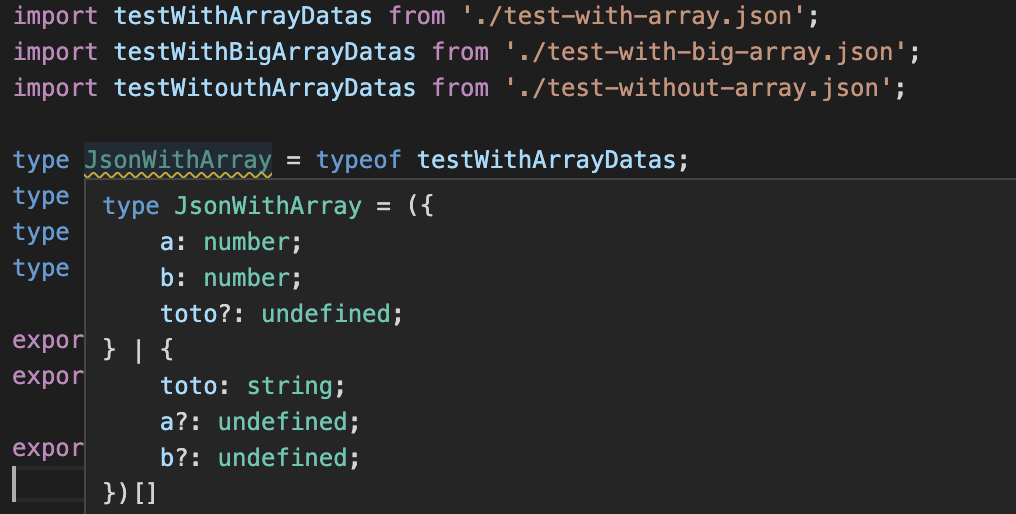Click testWithArrayDatas after typeof
1016x514 pixels.
coord(546,160)
